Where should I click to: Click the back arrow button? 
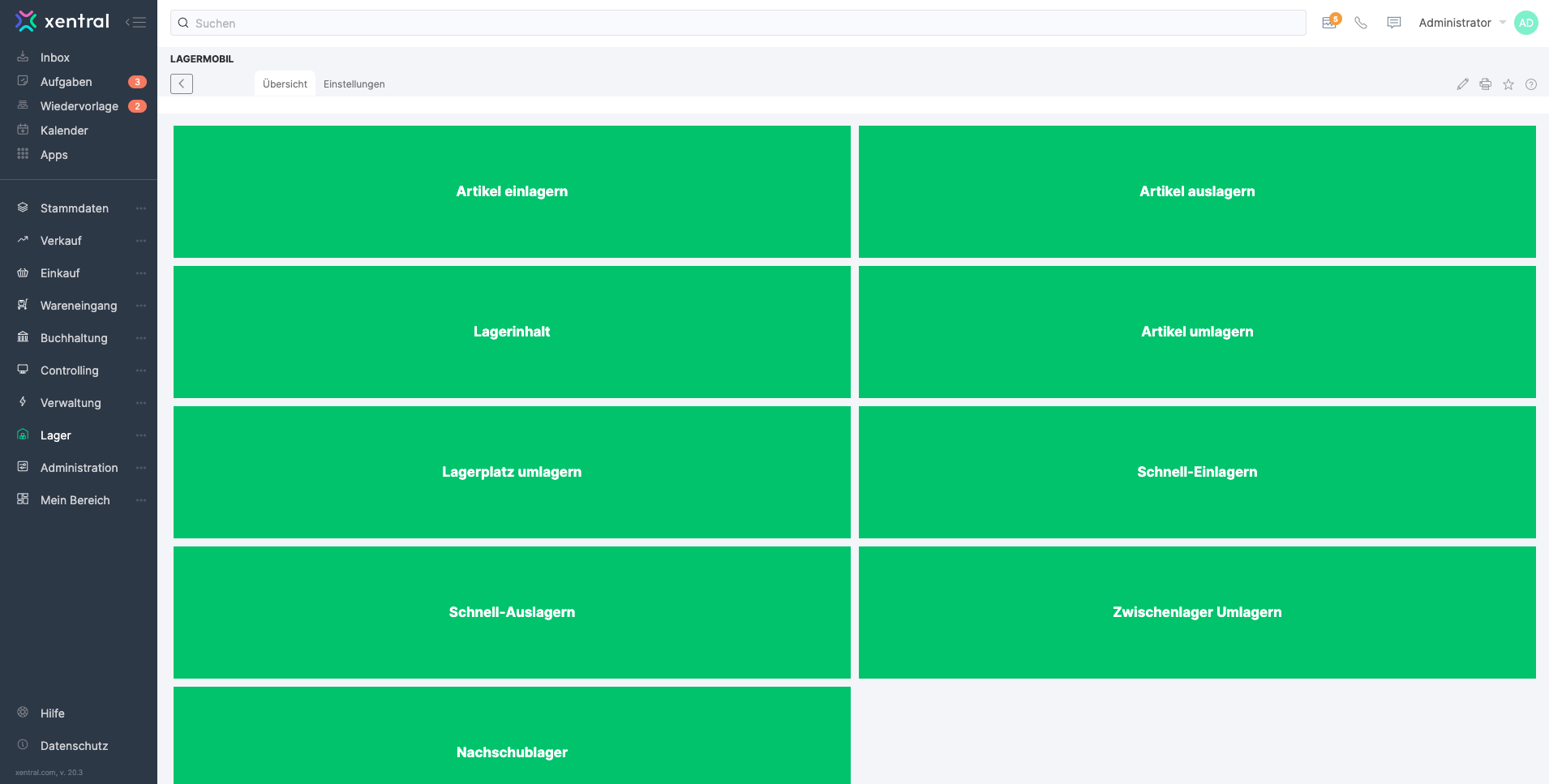coord(182,84)
